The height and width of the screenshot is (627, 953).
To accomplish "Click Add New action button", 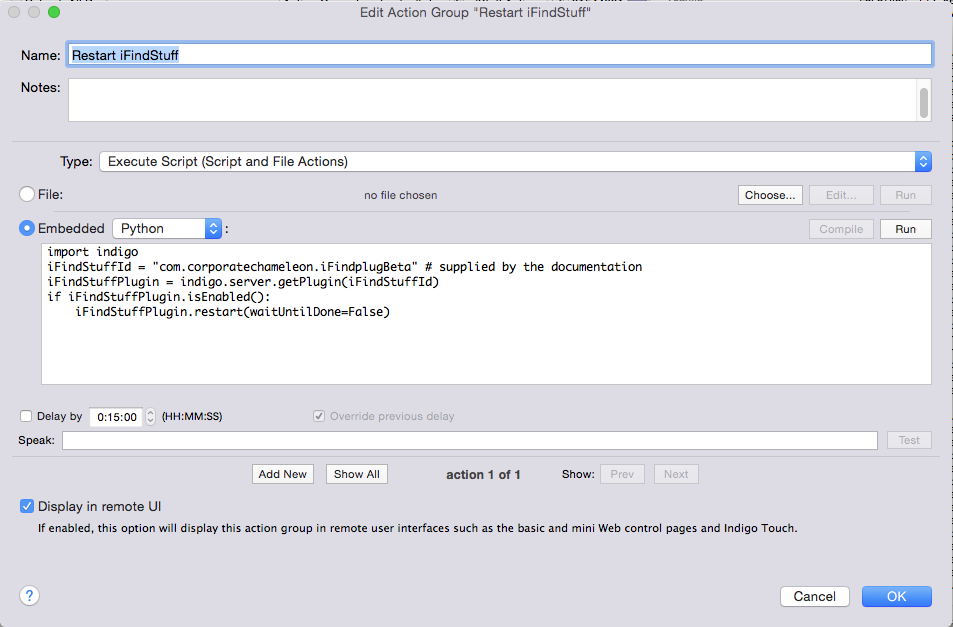I will [x=283, y=474].
